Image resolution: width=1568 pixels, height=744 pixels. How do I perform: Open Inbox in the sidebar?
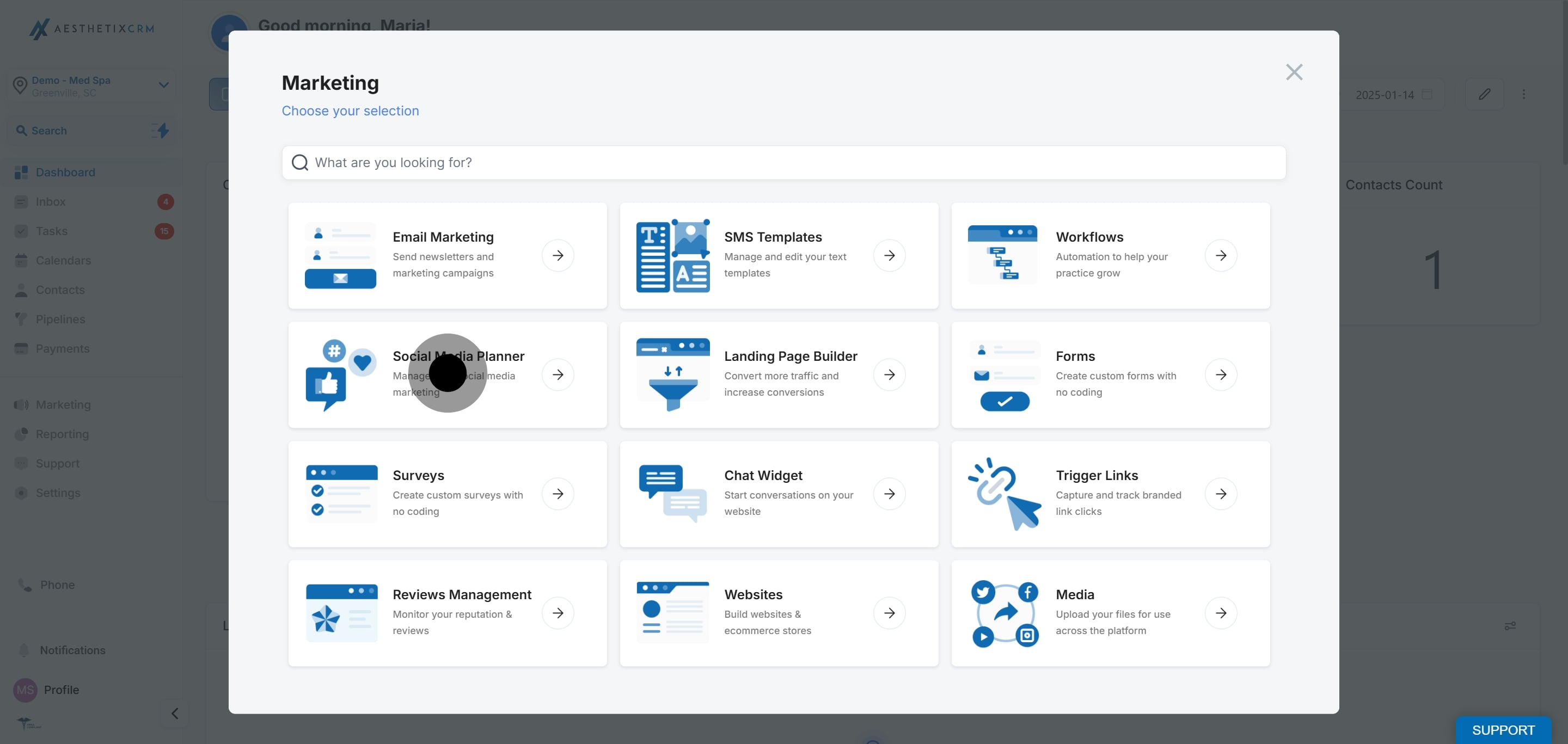(51, 202)
